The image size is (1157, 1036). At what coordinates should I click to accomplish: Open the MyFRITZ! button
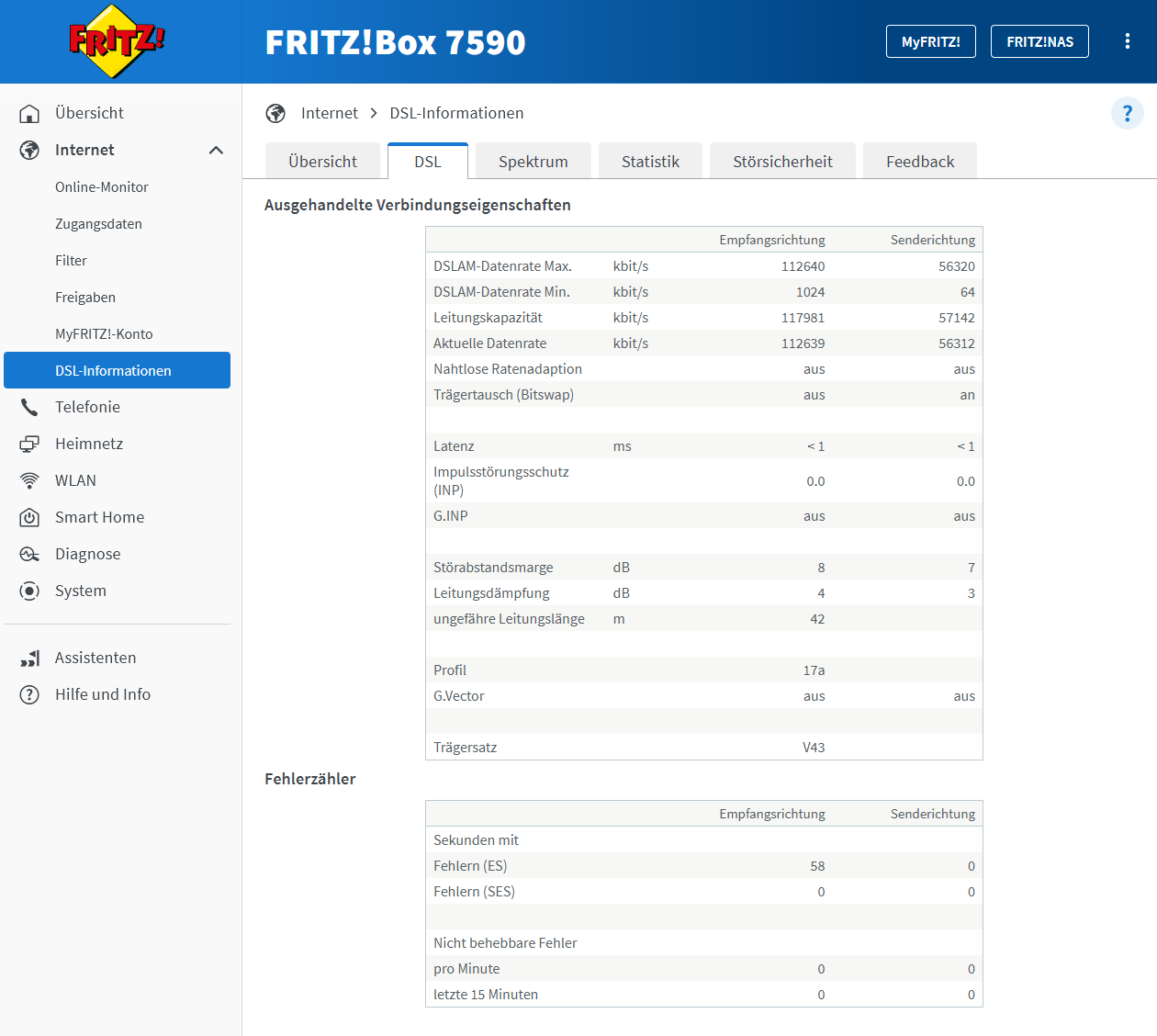point(931,41)
